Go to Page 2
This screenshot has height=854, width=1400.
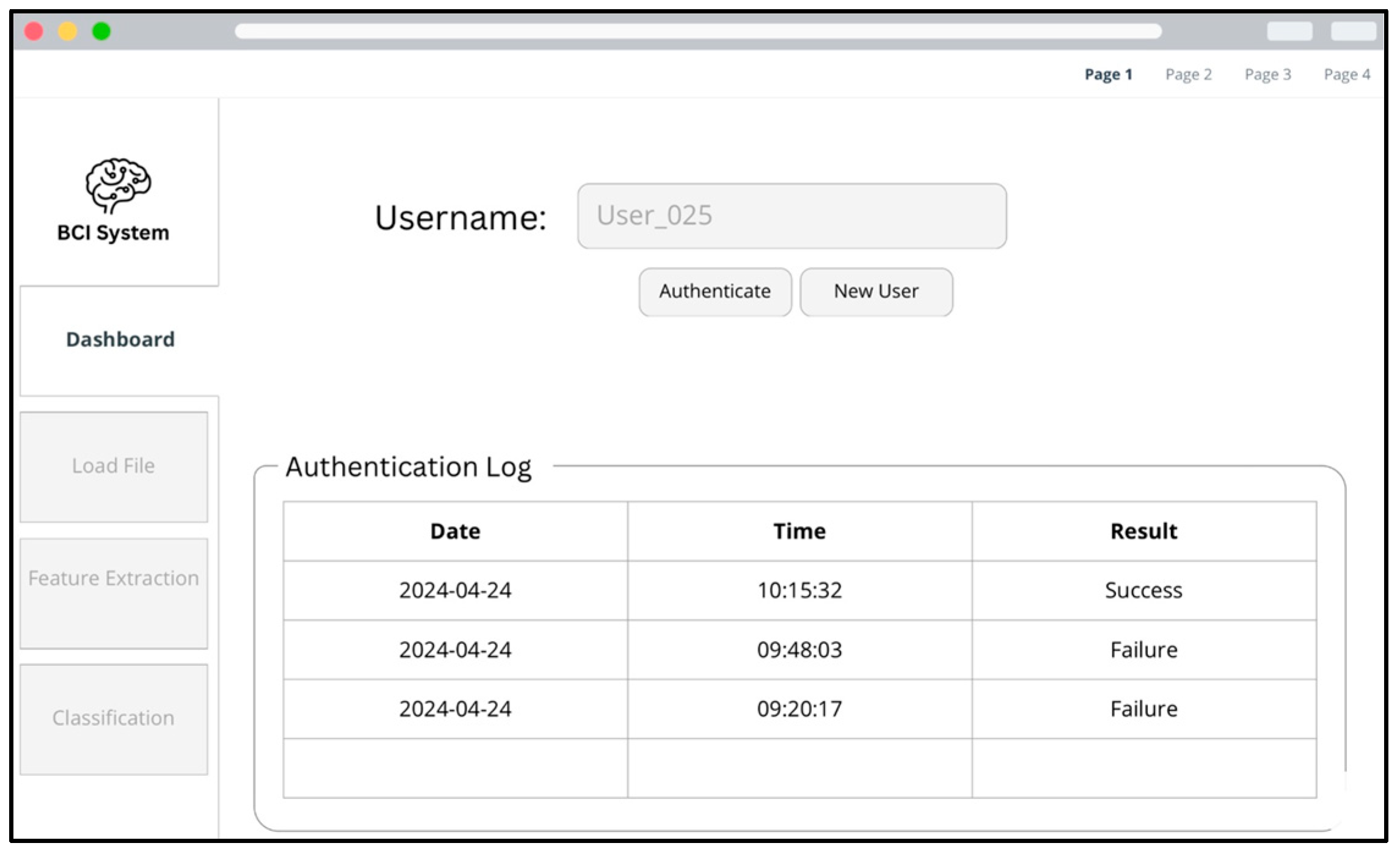pyautogui.click(x=1188, y=75)
